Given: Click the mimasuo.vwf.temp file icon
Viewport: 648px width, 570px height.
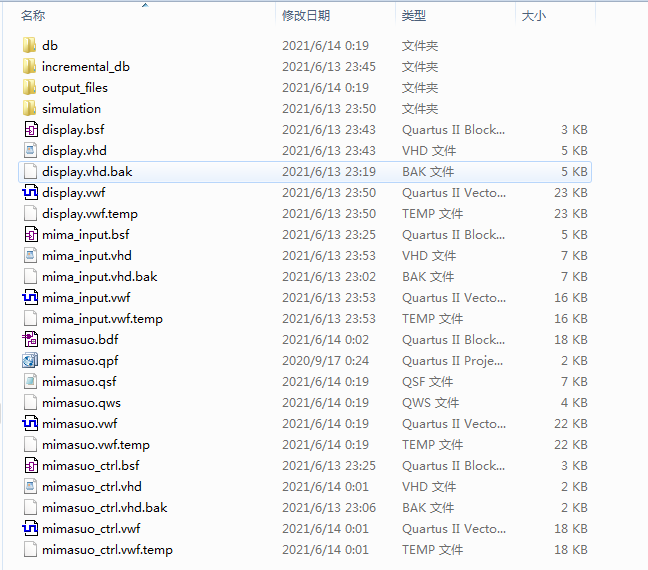Looking at the screenshot, I should pyautogui.click(x=30, y=445).
